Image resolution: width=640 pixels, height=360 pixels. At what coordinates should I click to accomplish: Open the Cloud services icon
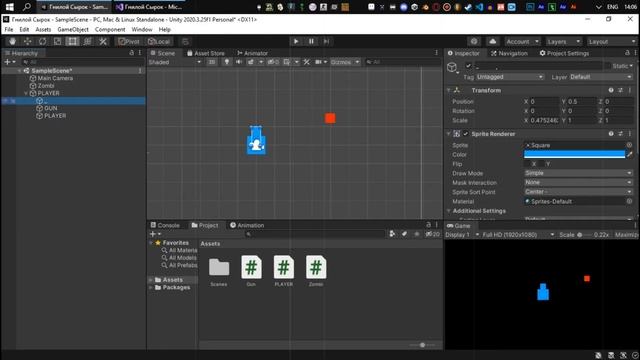tap(493, 41)
